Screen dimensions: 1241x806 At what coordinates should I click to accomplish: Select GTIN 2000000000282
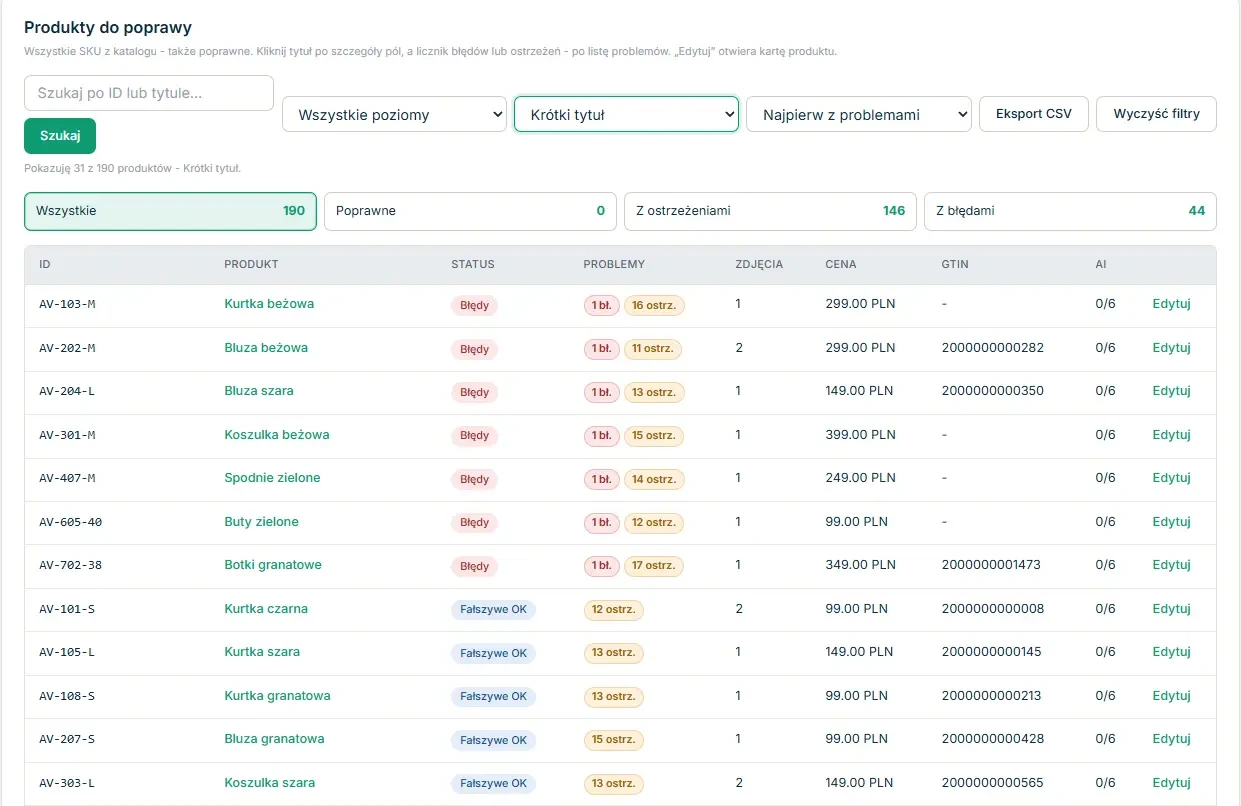click(x=992, y=348)
